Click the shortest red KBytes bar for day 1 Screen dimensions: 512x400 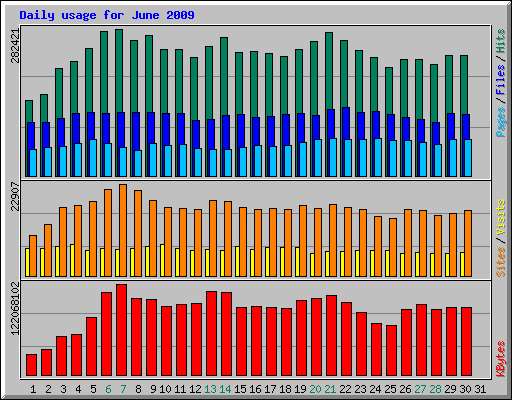(31, 365)
